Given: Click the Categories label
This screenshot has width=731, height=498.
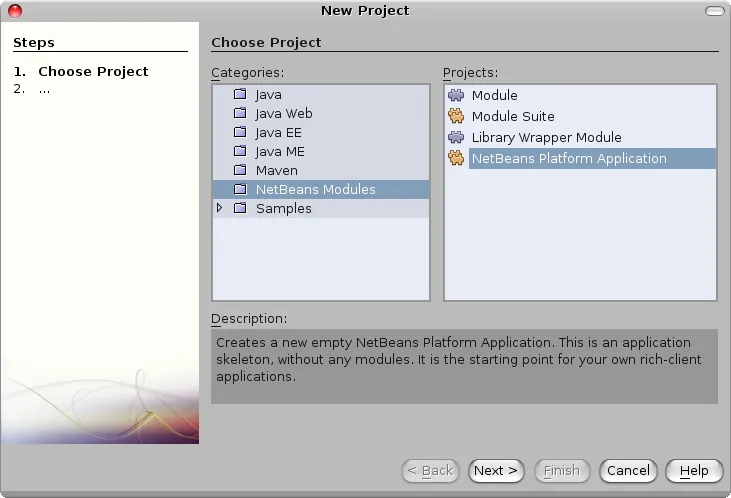Looking at the screenshot, I should coord(248,73).
